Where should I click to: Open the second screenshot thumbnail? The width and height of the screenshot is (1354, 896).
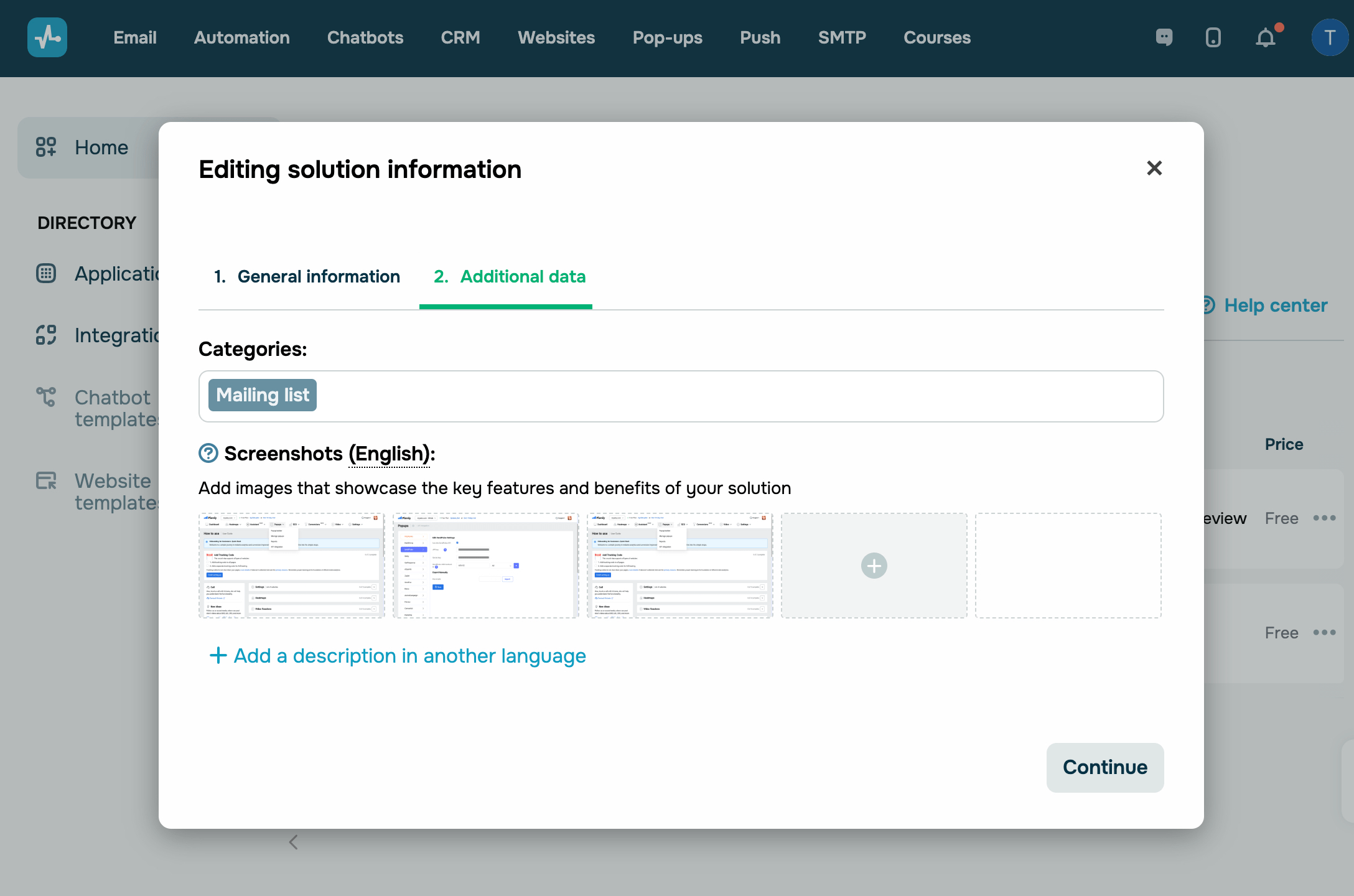coord(486,566)
